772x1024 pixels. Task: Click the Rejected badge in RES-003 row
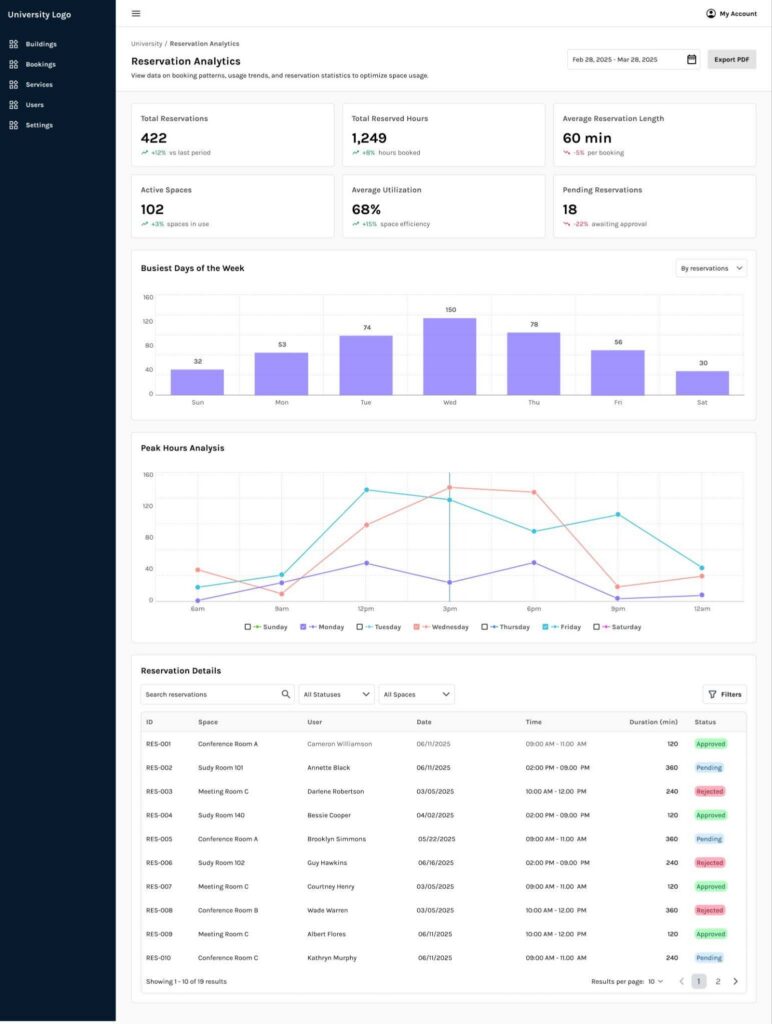click(709, 792)
